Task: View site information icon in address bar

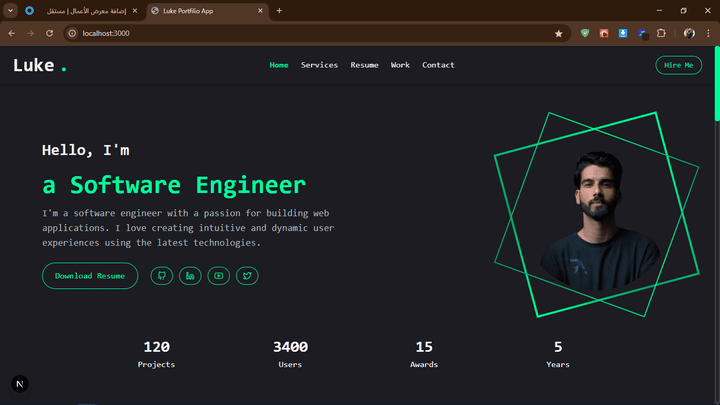Action: click(x=72, y=33)
